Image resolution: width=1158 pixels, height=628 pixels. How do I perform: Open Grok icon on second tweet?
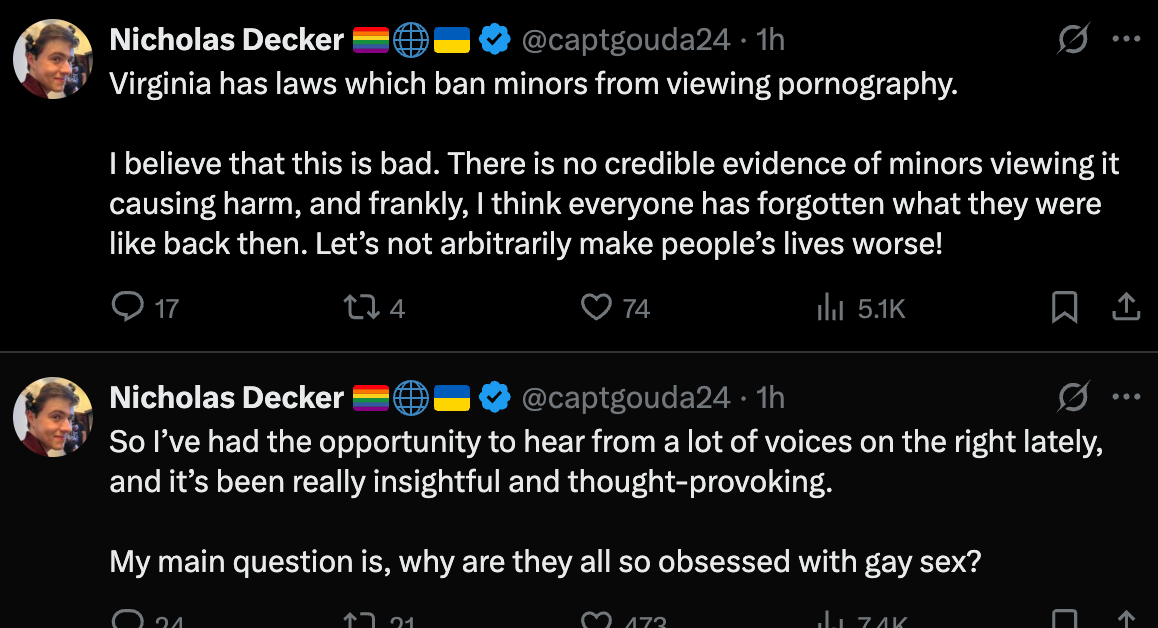[1072, 397]
